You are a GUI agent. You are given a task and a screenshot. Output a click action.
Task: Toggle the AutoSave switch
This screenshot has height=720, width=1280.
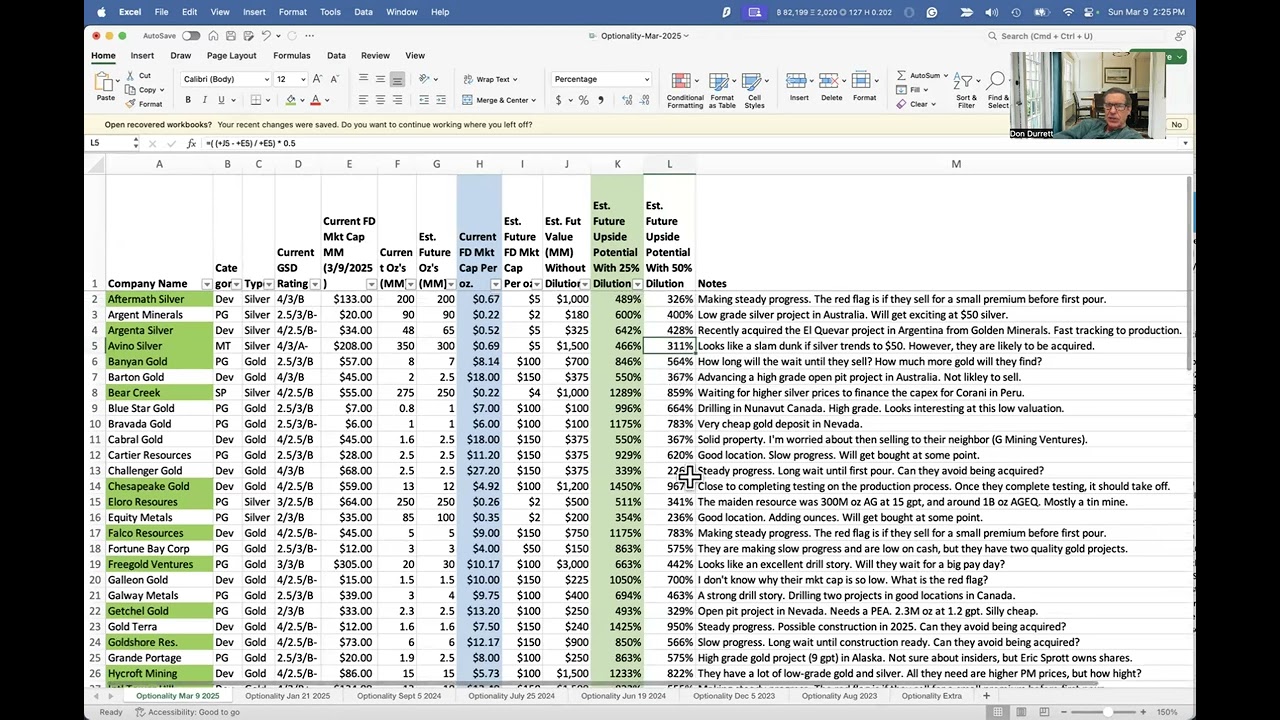pyautogui.click(x=190, y=36)
